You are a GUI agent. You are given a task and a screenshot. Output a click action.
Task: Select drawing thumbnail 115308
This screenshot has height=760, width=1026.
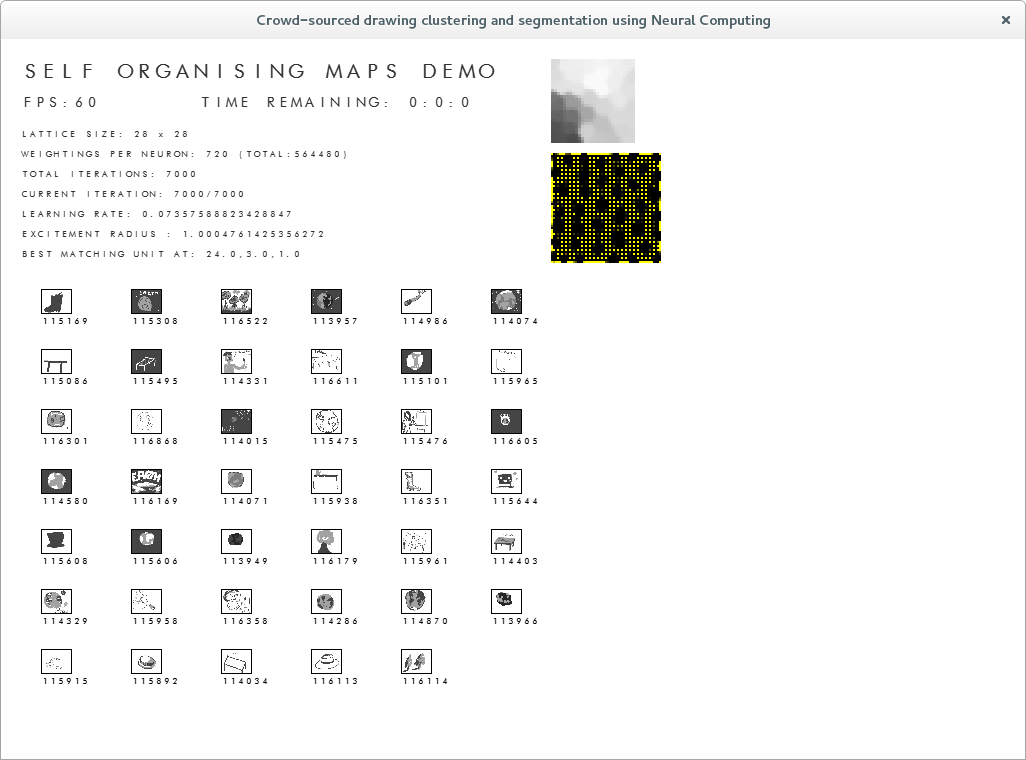pyautogui.click(x=147, y=302)
